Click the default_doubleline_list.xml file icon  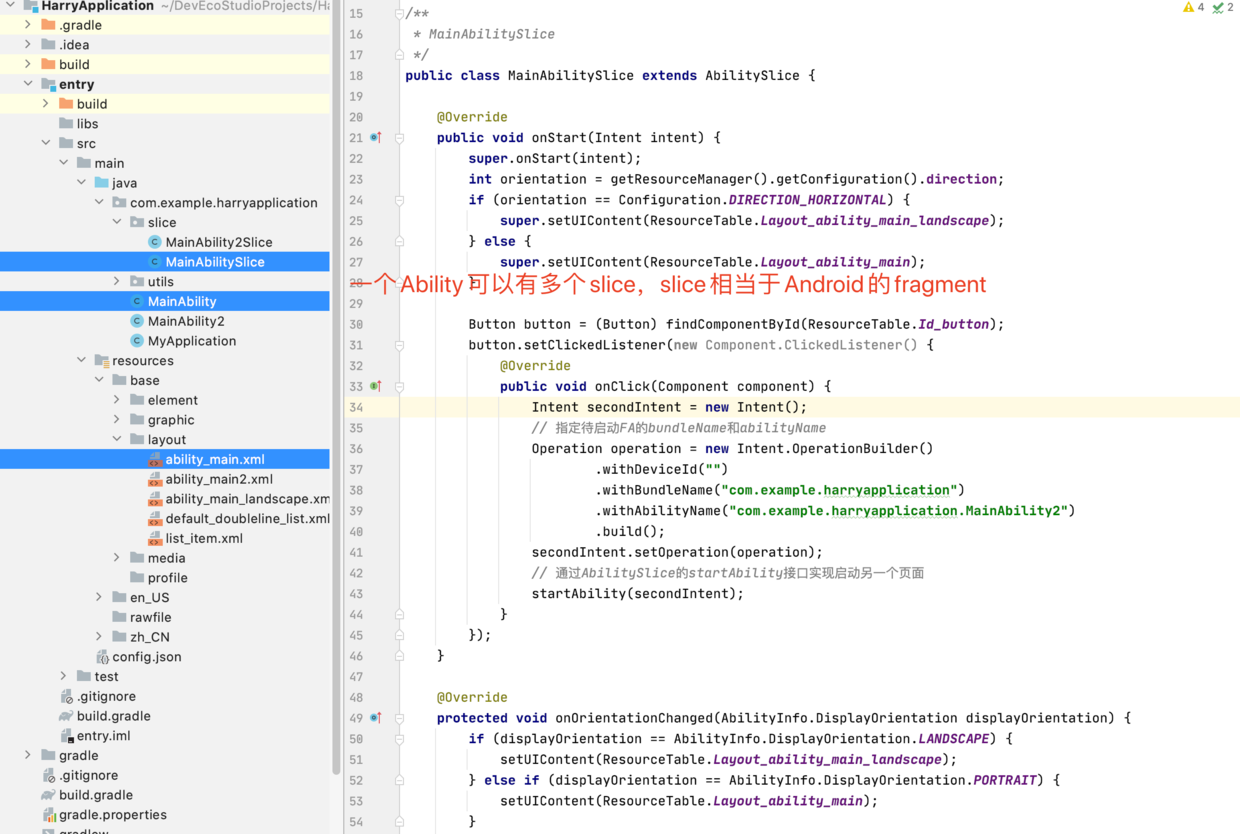[x=155, y=518]
